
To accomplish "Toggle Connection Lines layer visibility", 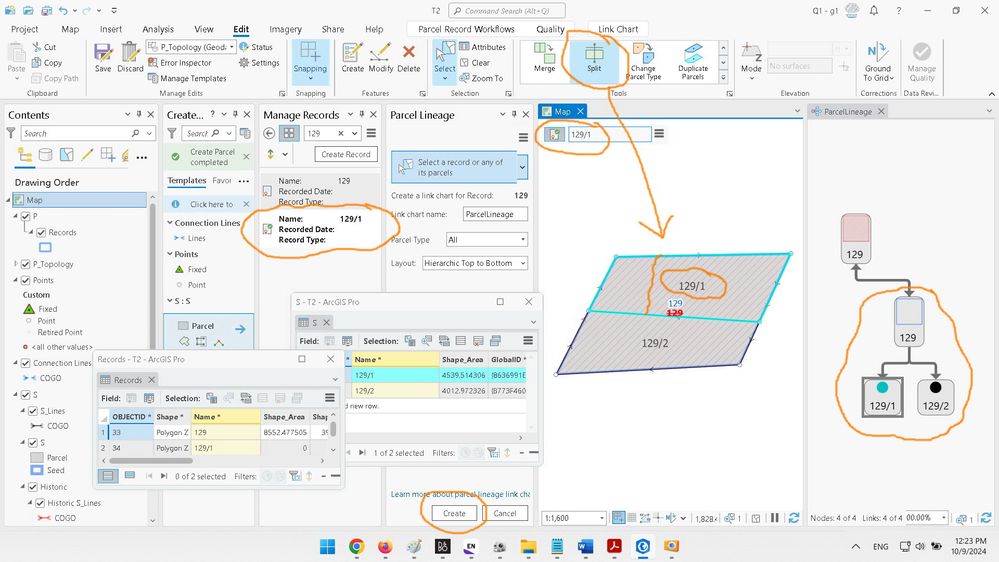I will pyautogui.click(x=25, y=363).
